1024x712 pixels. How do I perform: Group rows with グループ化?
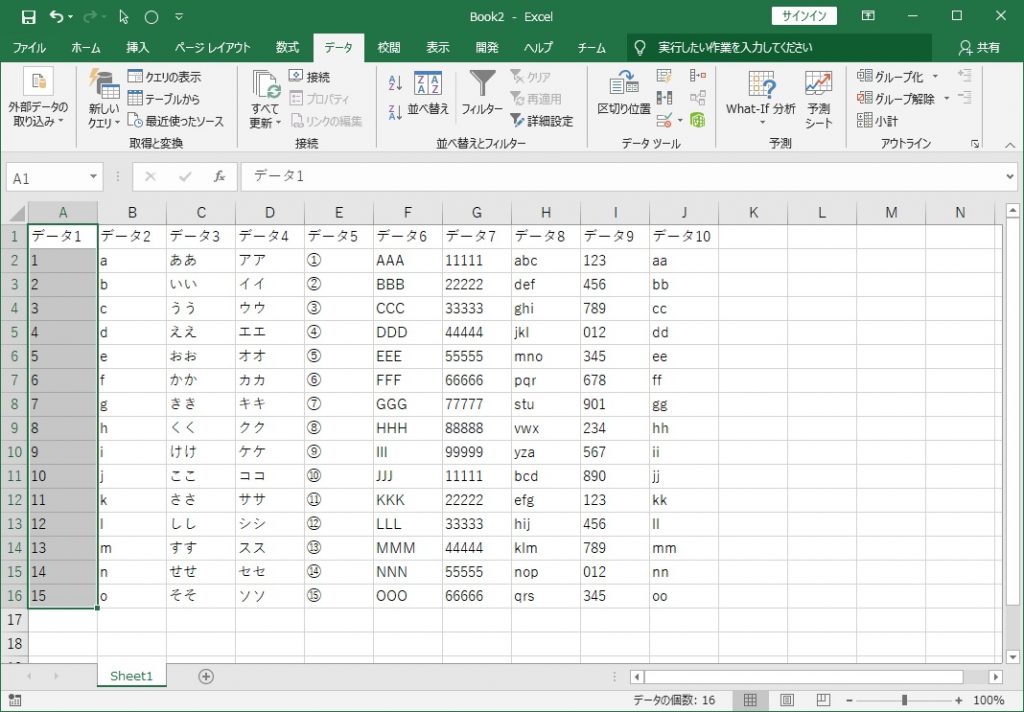click(890, 76)
